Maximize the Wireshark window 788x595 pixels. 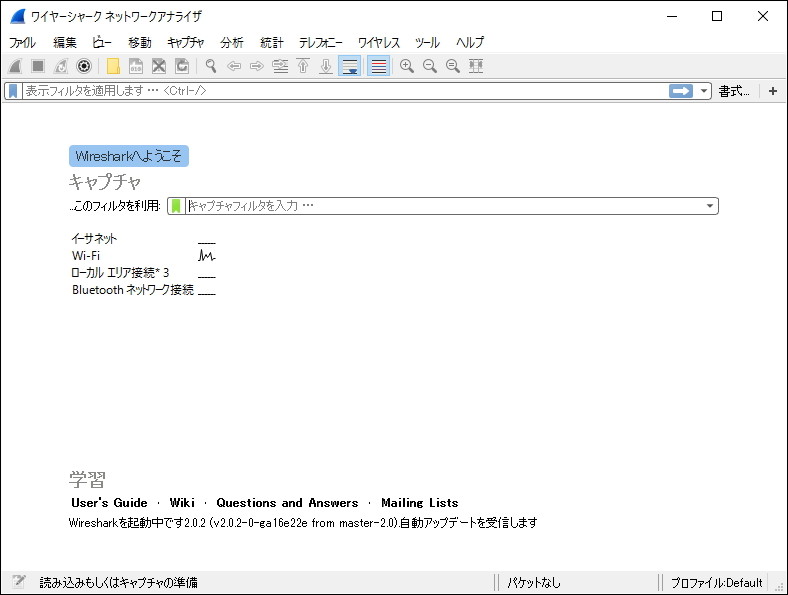tap(717, 16)
